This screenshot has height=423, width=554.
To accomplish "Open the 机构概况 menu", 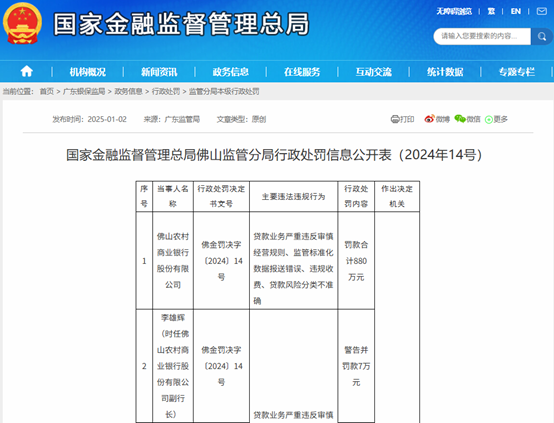I will [87, 72].
